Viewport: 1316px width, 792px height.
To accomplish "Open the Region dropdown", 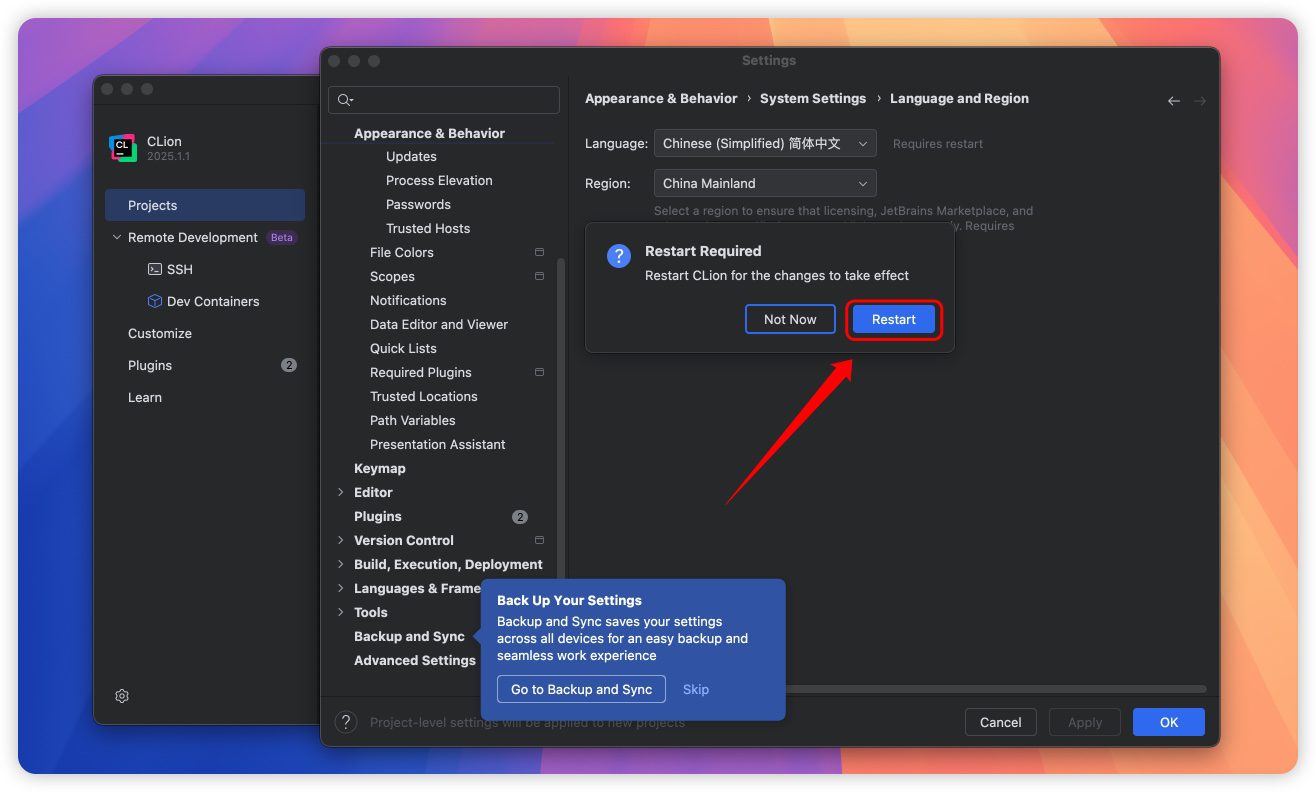I will pos(765,184).
